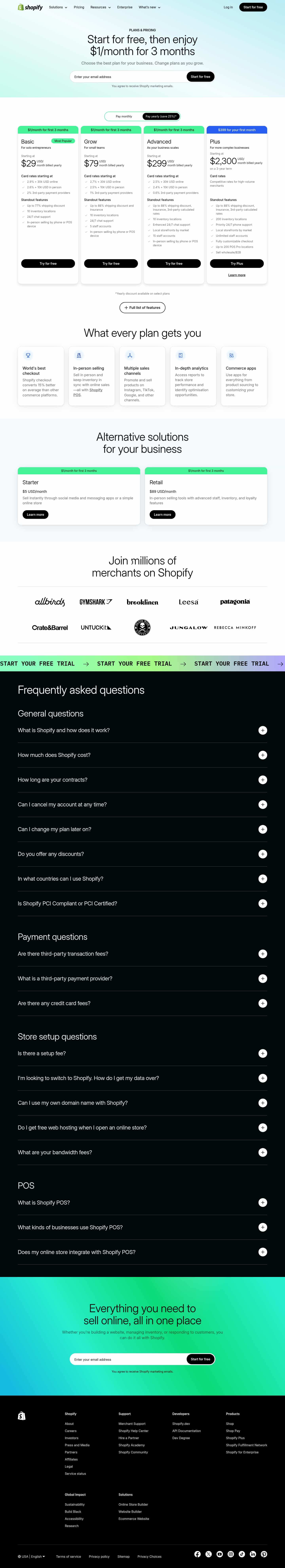Open the Instagram social link in footer
Image resolution: width=285 pixels, height=1568 pixels.
[231, 1554]
